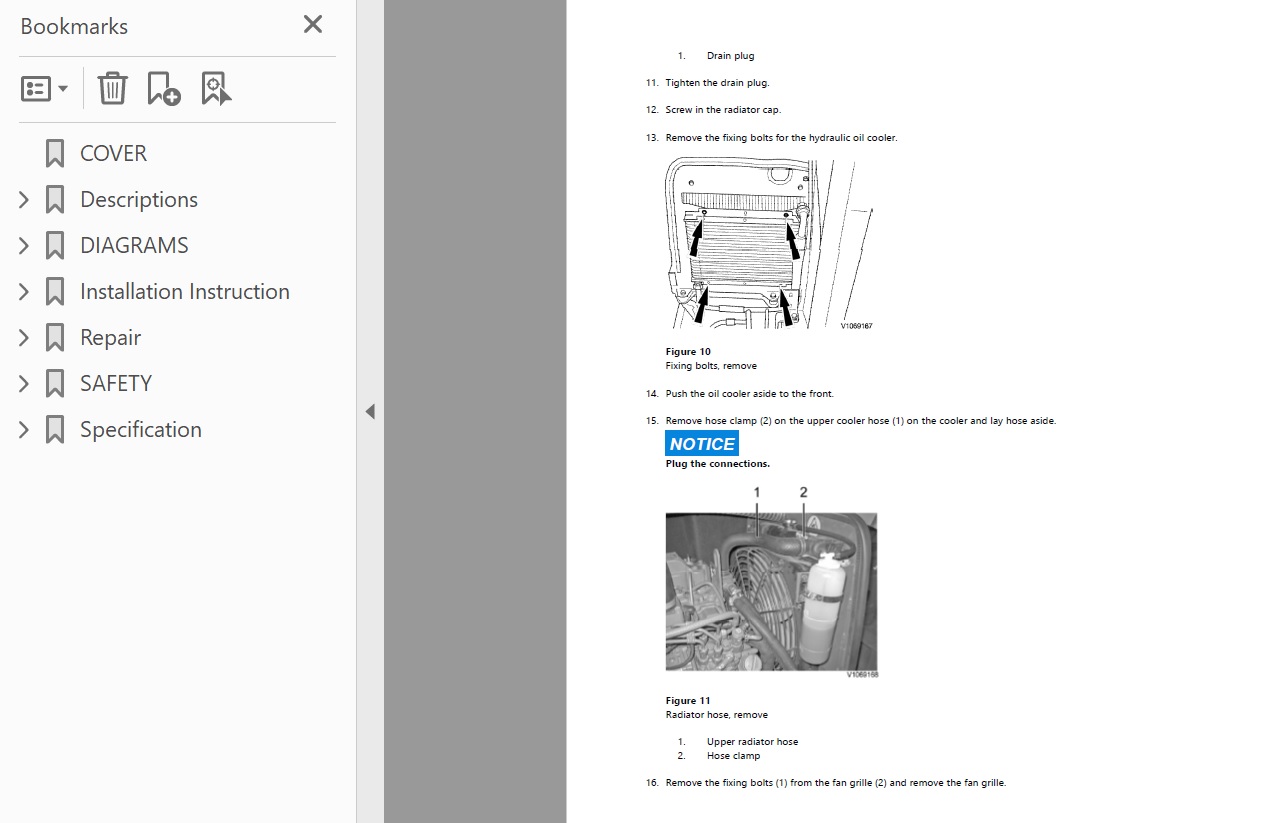Close the Bookmarks panel

pos(312,25)
